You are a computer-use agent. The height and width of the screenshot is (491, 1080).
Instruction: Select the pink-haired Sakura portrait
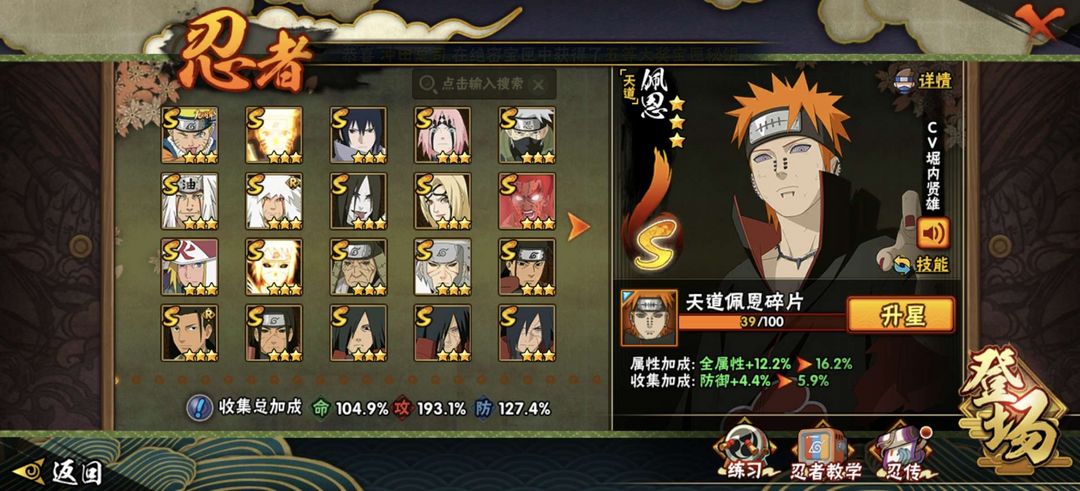pyautogui.click(x=442, y=135)
